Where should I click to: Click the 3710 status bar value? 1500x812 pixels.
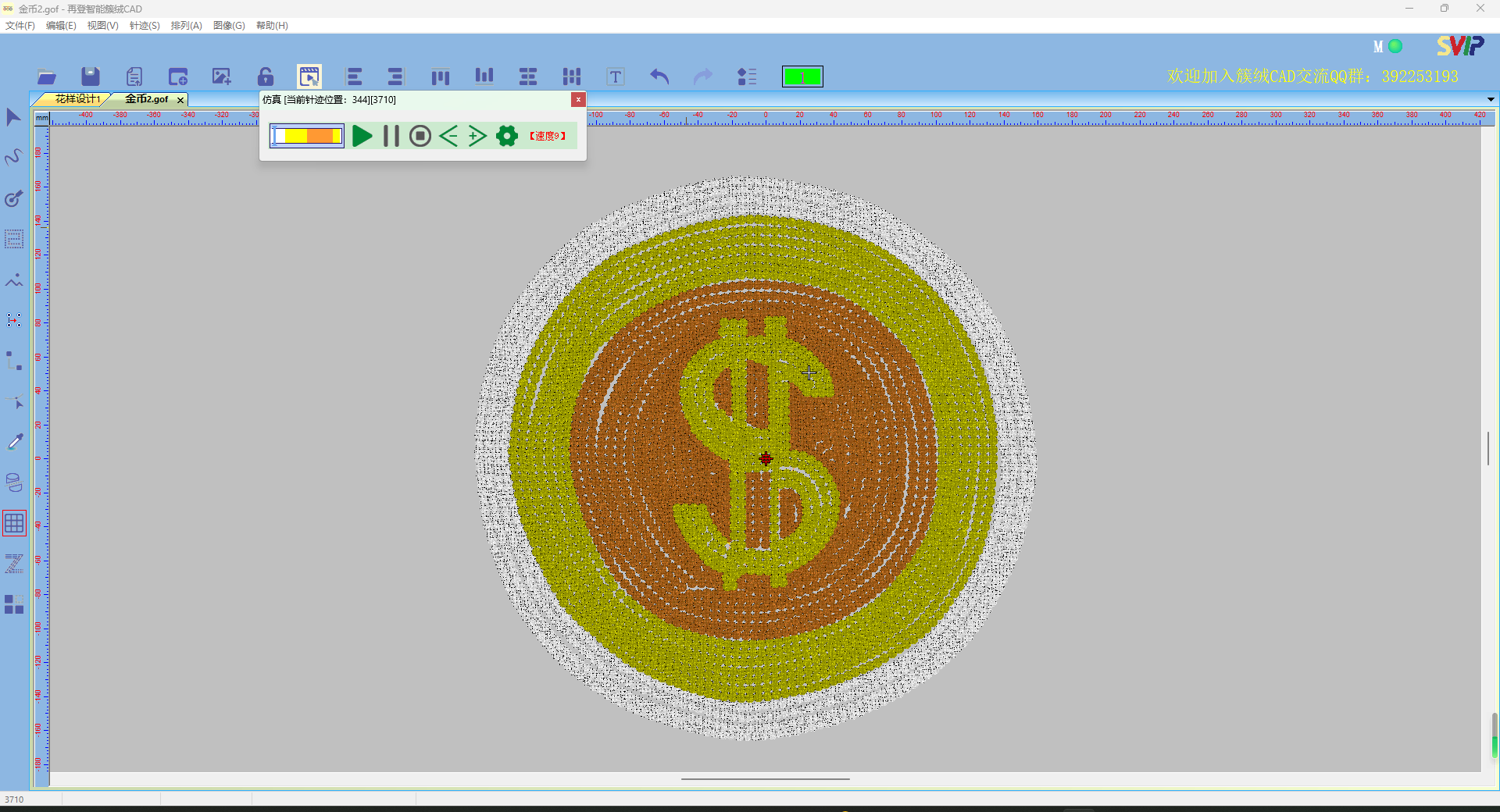14,800
